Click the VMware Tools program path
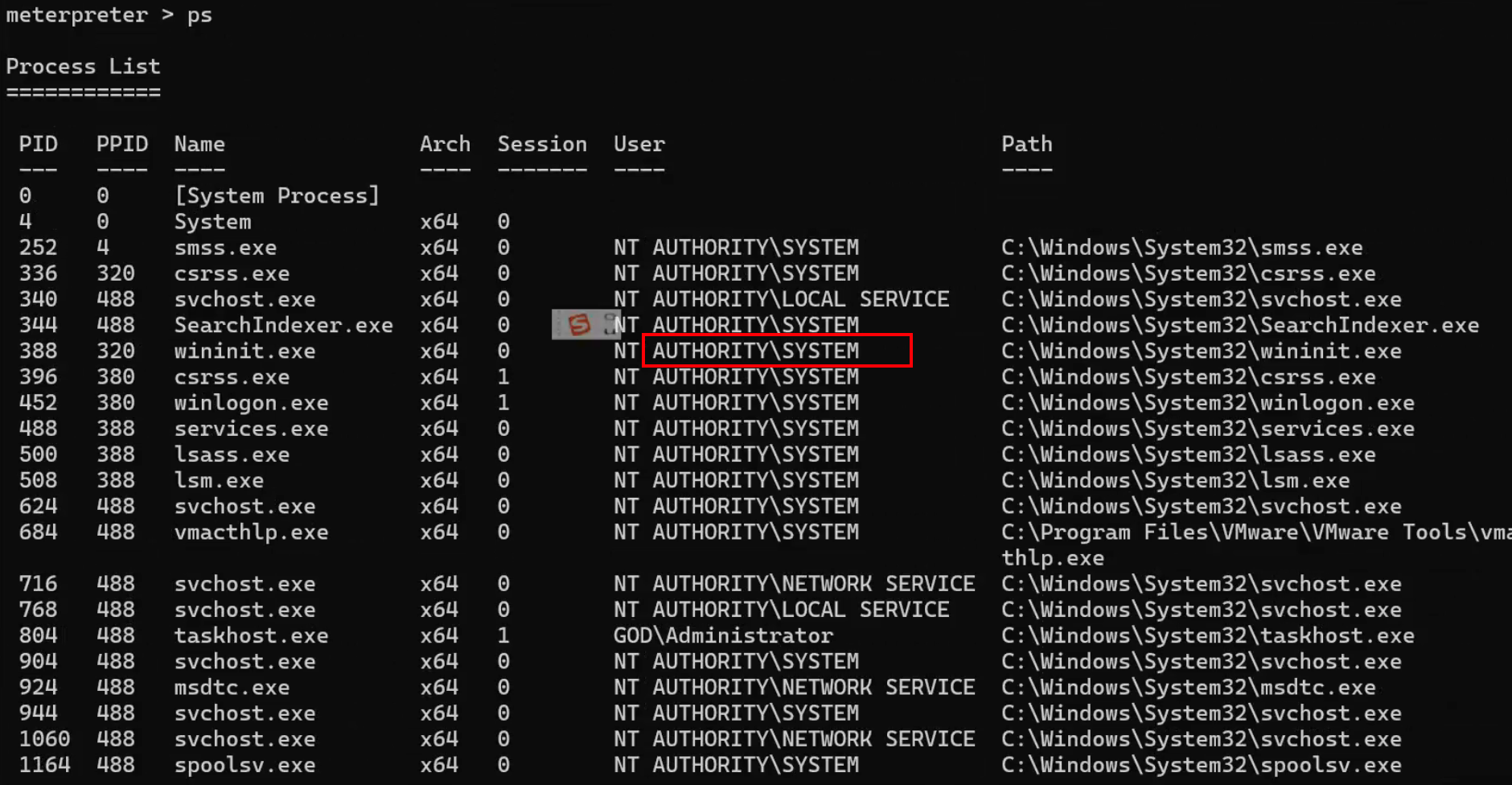 1255,532
